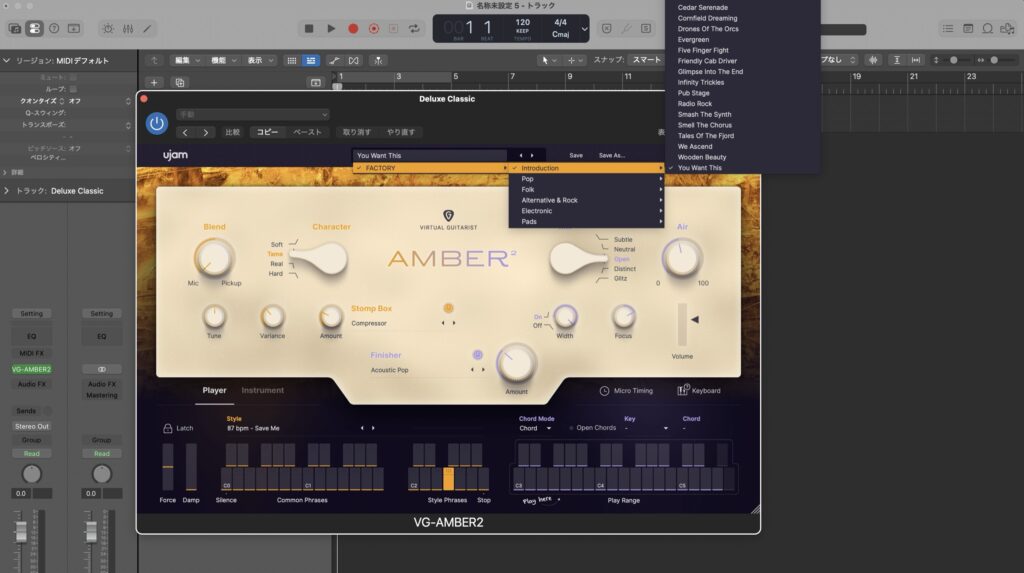The image size is (1024, 573).
Task: Switch to the Instrument tab
Action: click(x=263, y=390)
